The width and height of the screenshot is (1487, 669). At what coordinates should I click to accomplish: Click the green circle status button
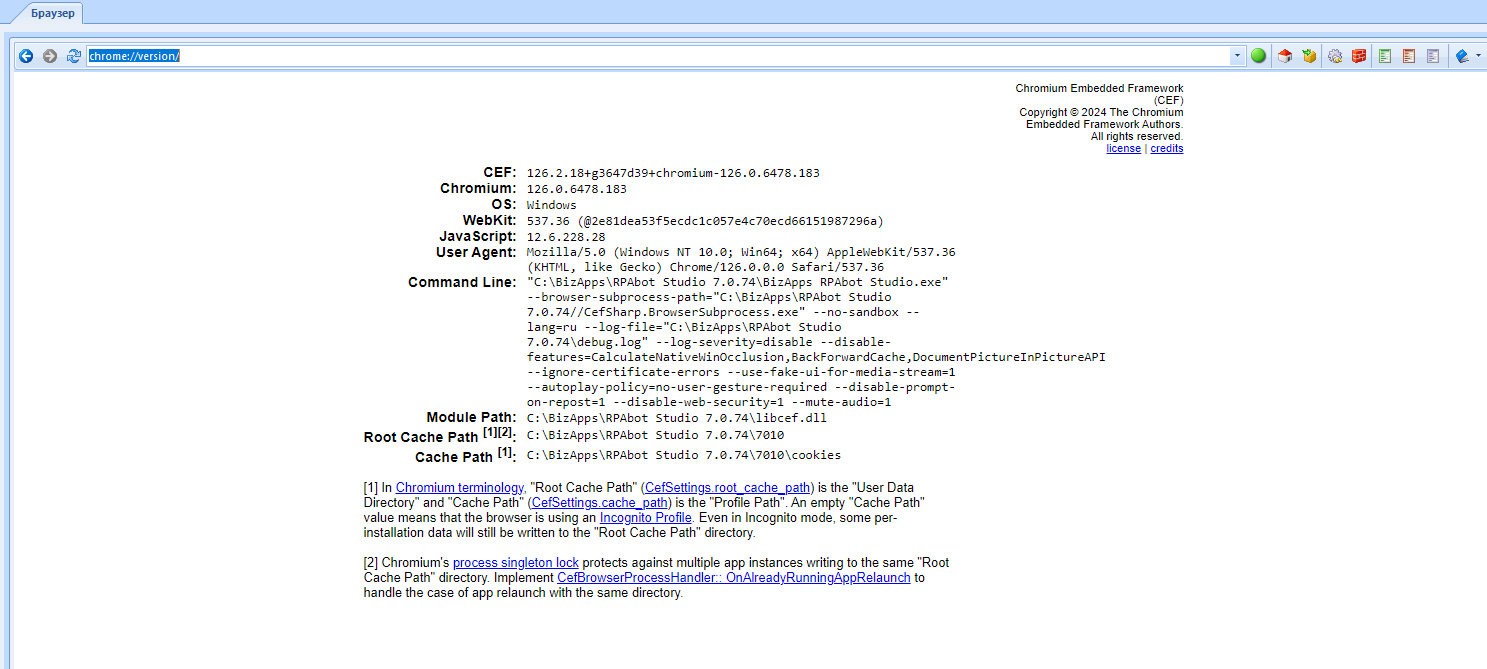[1259, 56]
